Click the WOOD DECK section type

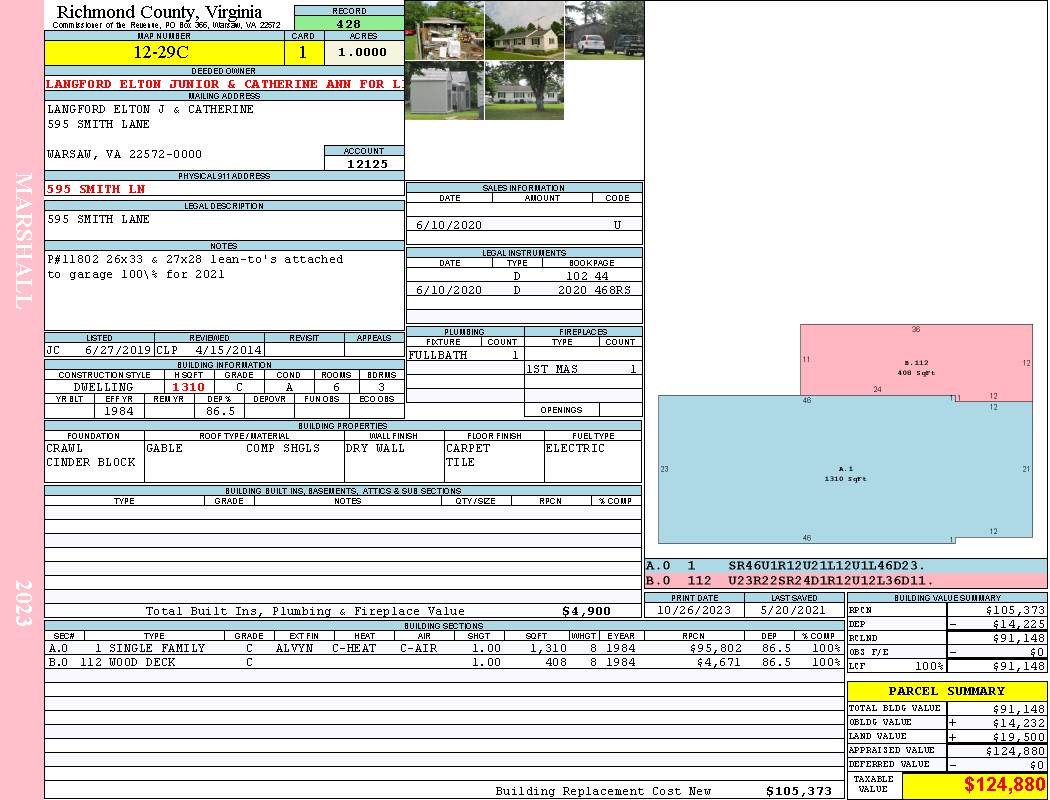pyautogui.click(x=142, y=662)
